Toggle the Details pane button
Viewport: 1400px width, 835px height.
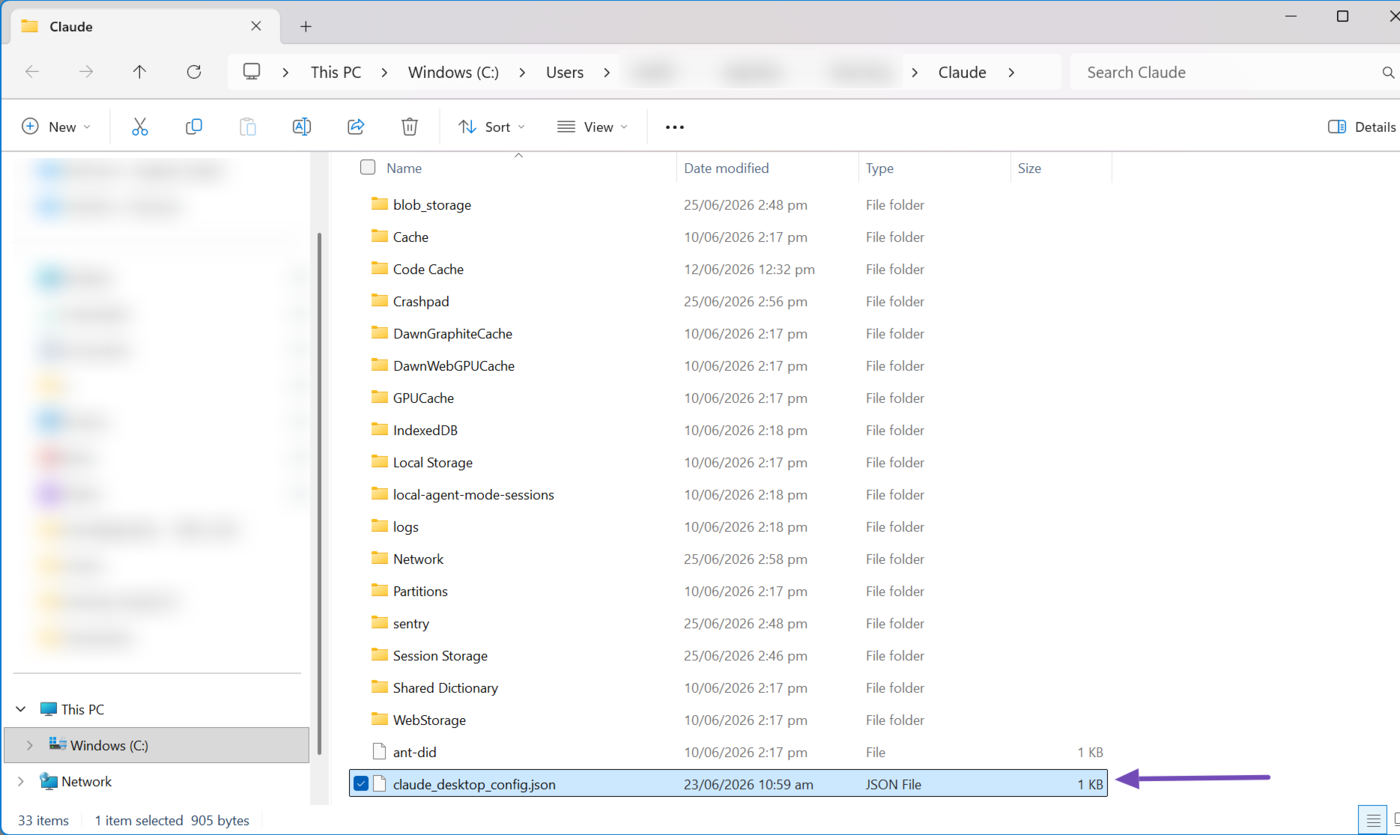pyautogui.click(x=1361, y=127)
